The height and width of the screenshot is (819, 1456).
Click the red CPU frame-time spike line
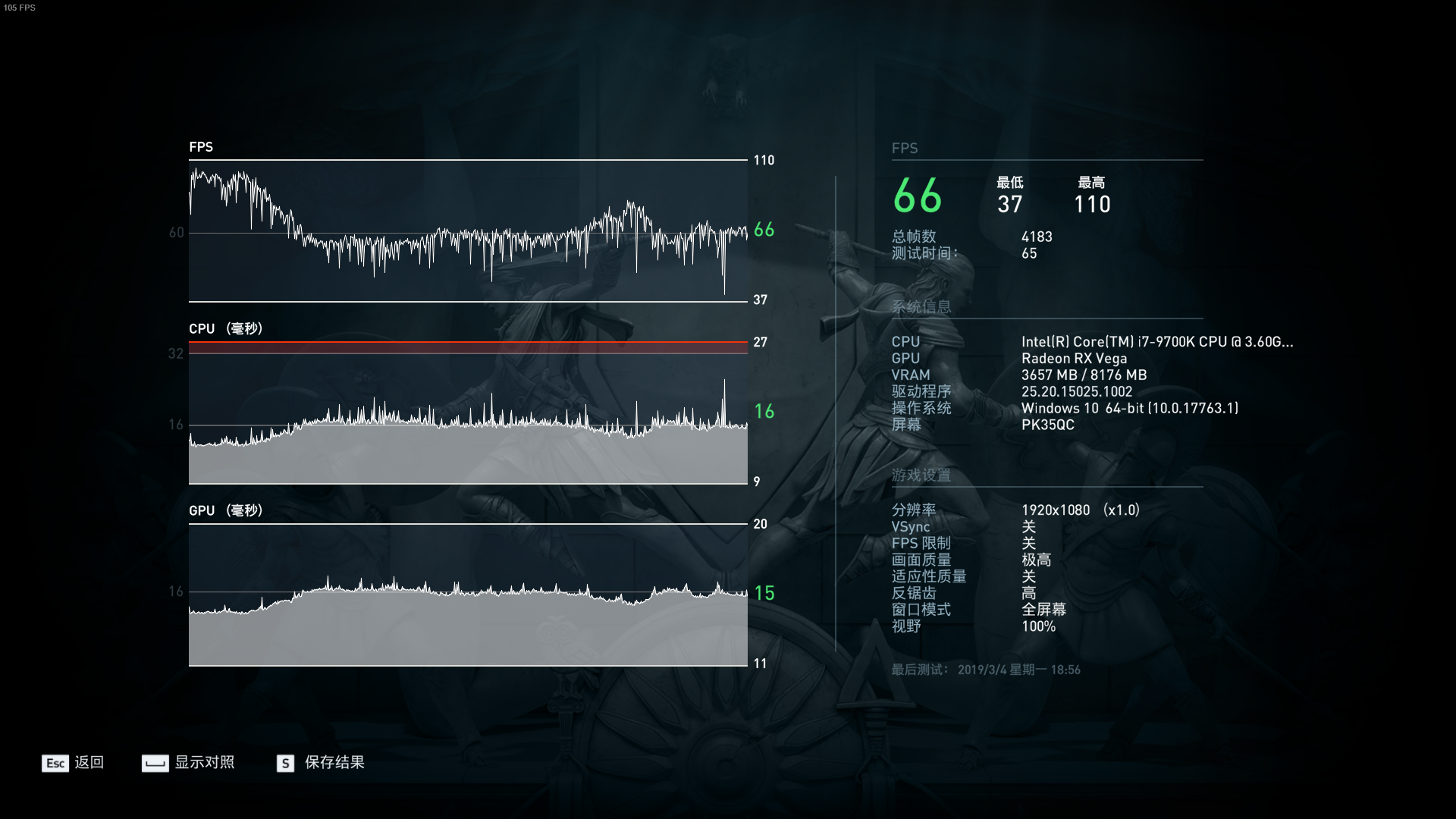pyautogui.click(x=466, y=344)
